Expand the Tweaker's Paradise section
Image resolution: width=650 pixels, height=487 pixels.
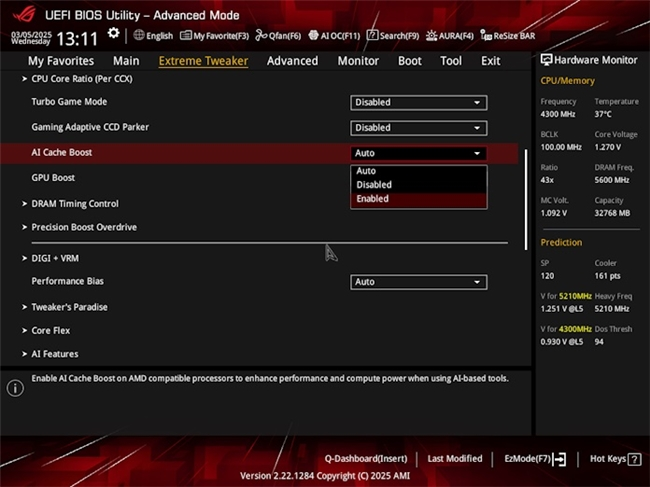point(69,307)
